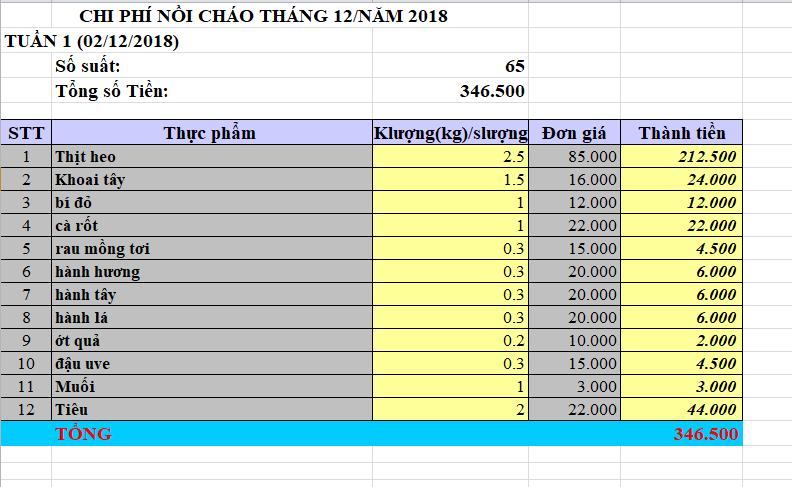Click the 'Thành tiền' header cell
Image resolution: width=792 pixels, height=487 pixels.
tap(681, 133)
